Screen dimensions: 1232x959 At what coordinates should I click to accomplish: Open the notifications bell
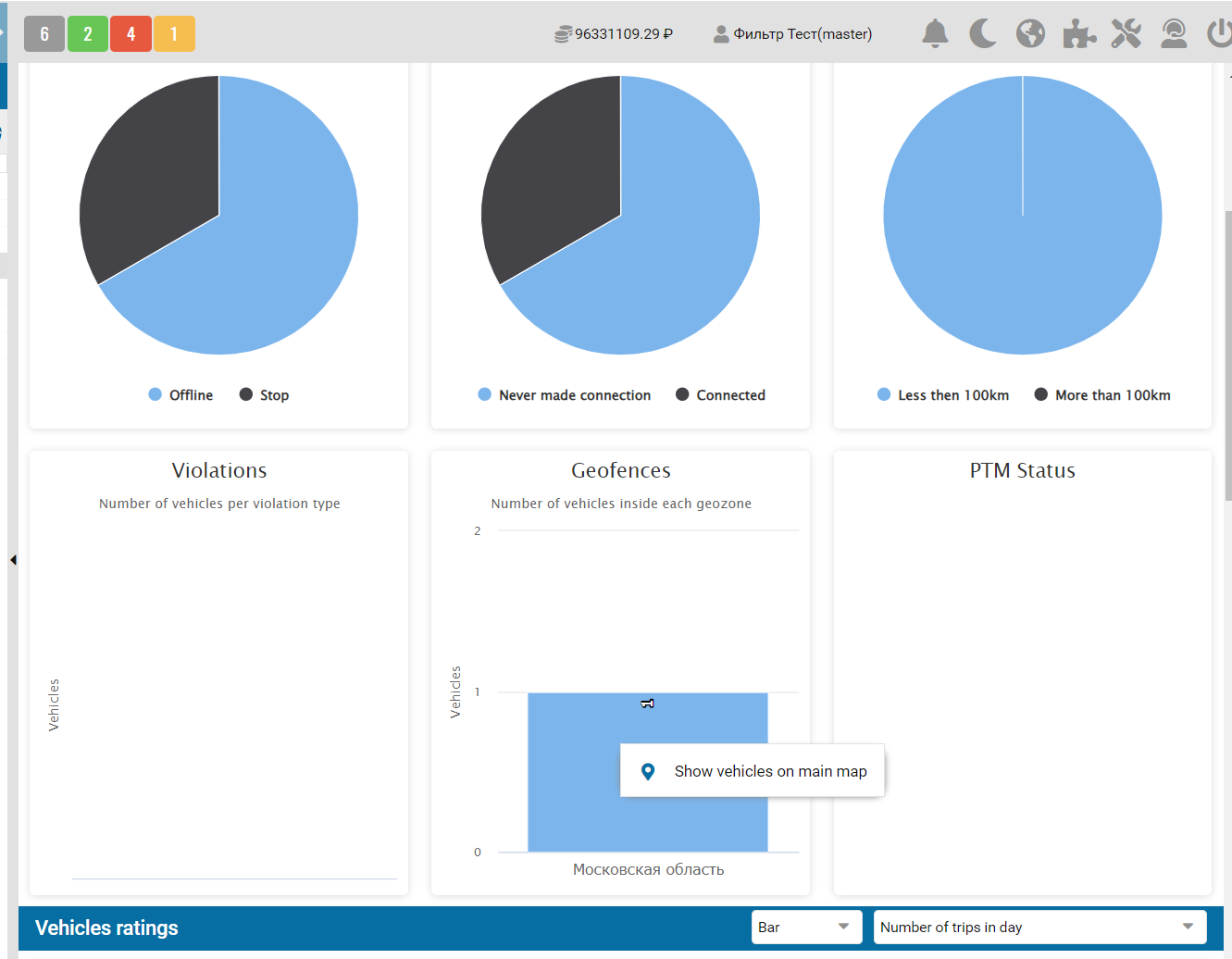point(935,34)
